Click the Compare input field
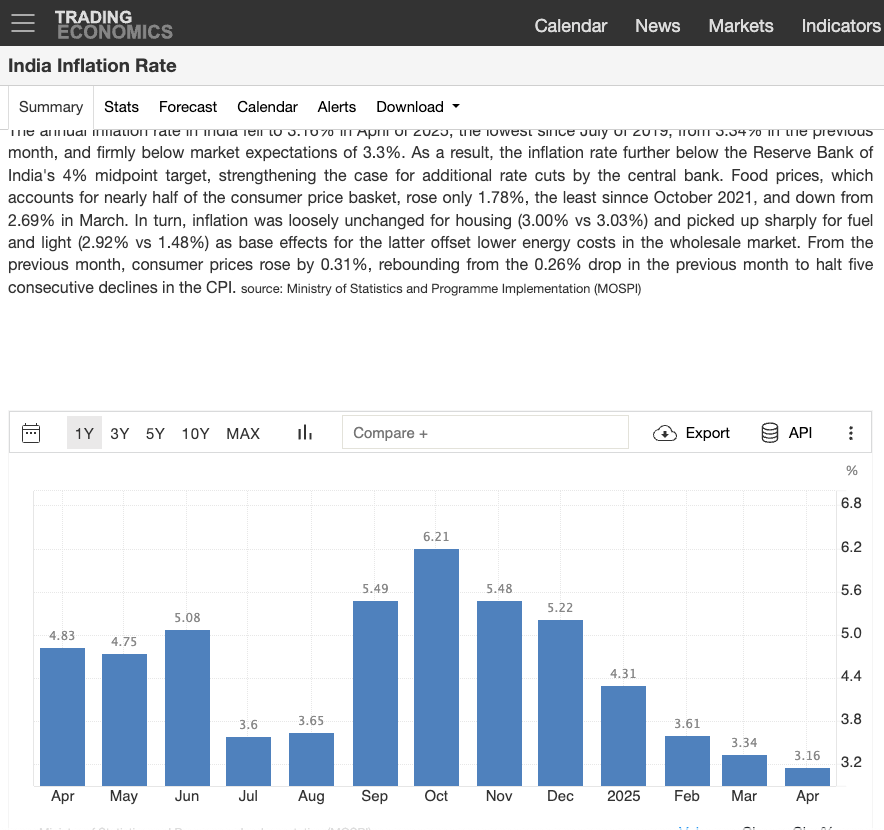The height and width of the screenshot is (830, 884). point(485,433)
